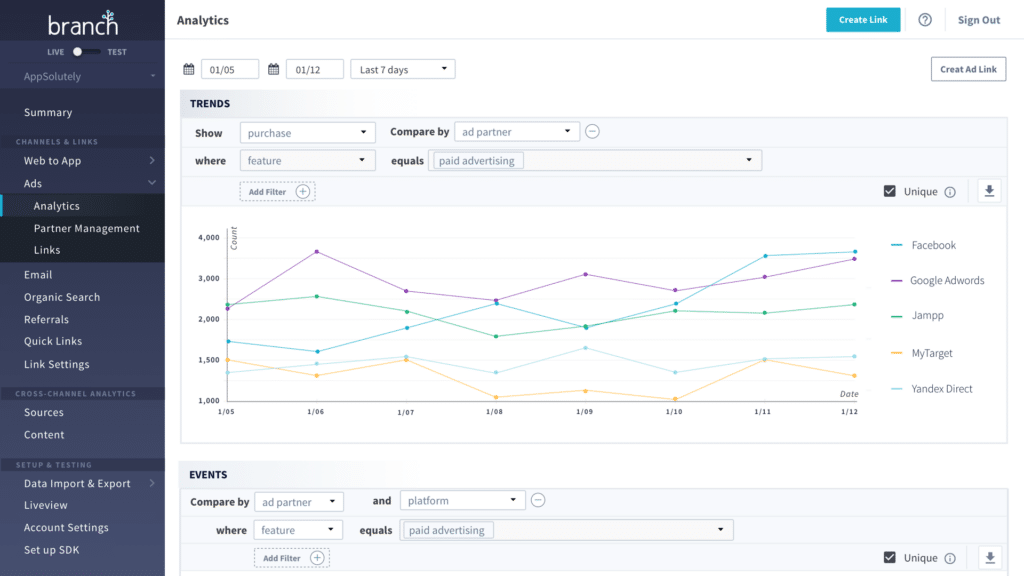The width and height of the screenshot is (1024, 576).
Task: Click plus icon in Trends Add Filter
Action: (x=302, y=191)
